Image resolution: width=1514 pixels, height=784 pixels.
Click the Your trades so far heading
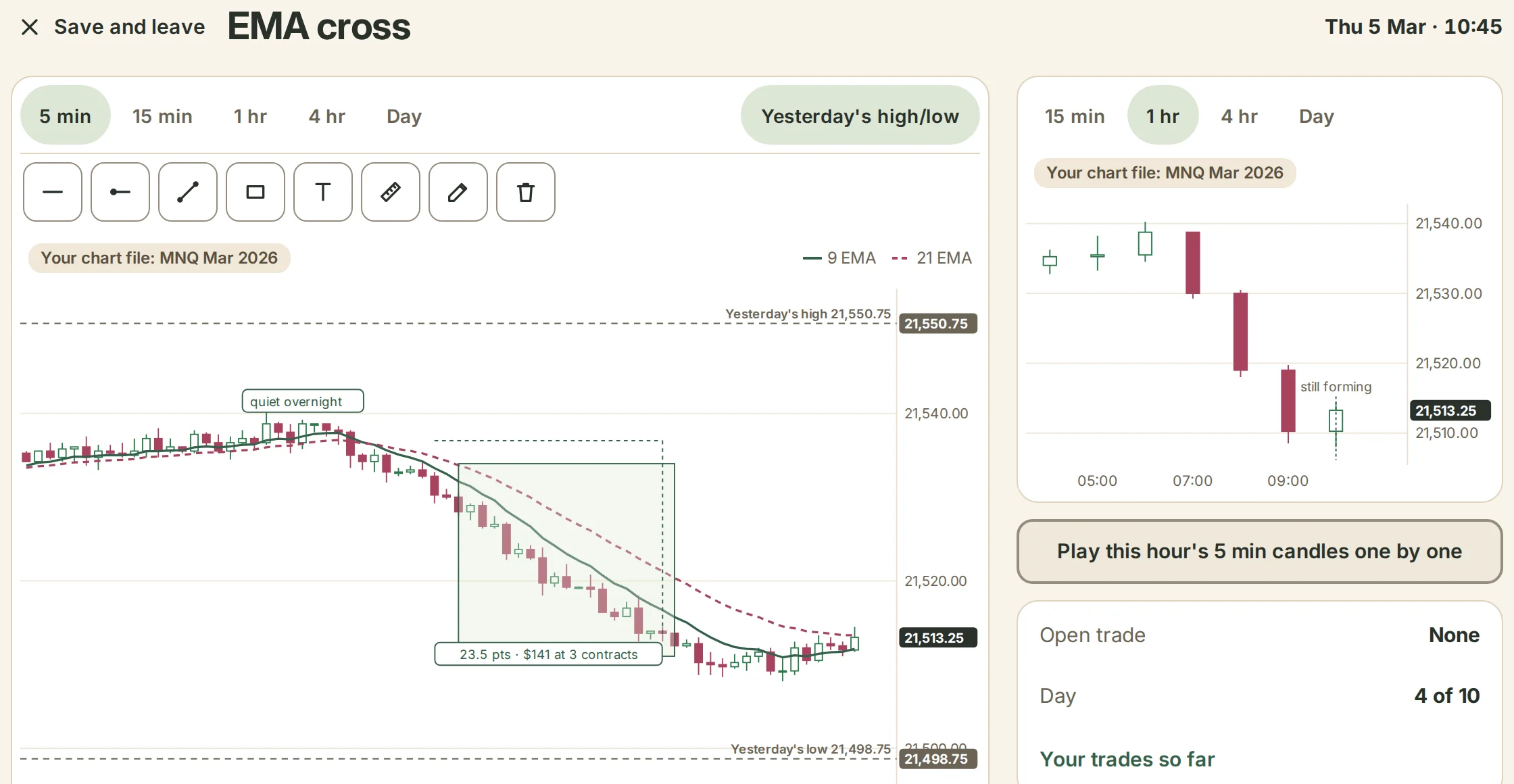pos(1127,759)
